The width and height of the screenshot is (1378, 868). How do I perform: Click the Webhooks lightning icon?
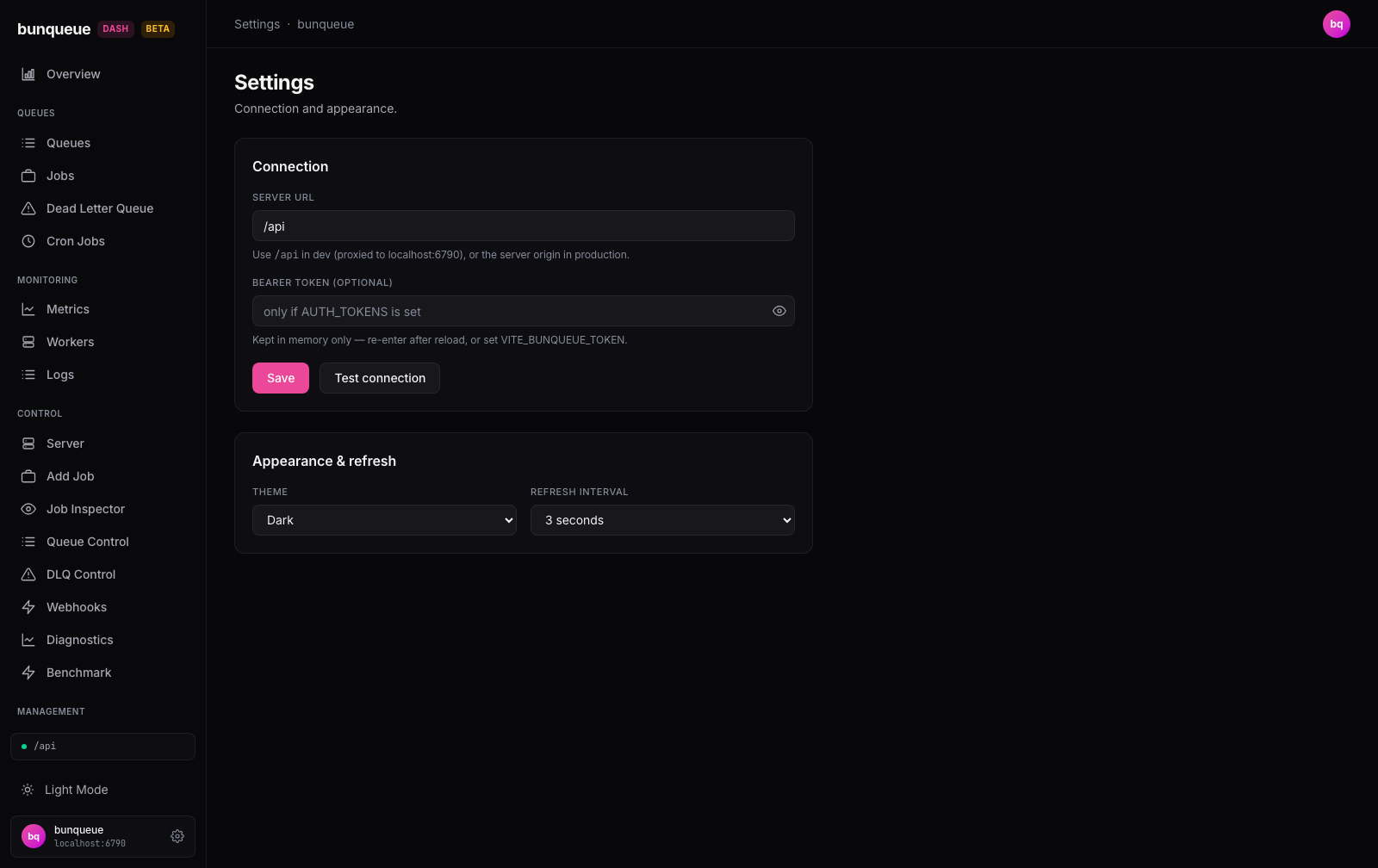click(x=28, y=607)
